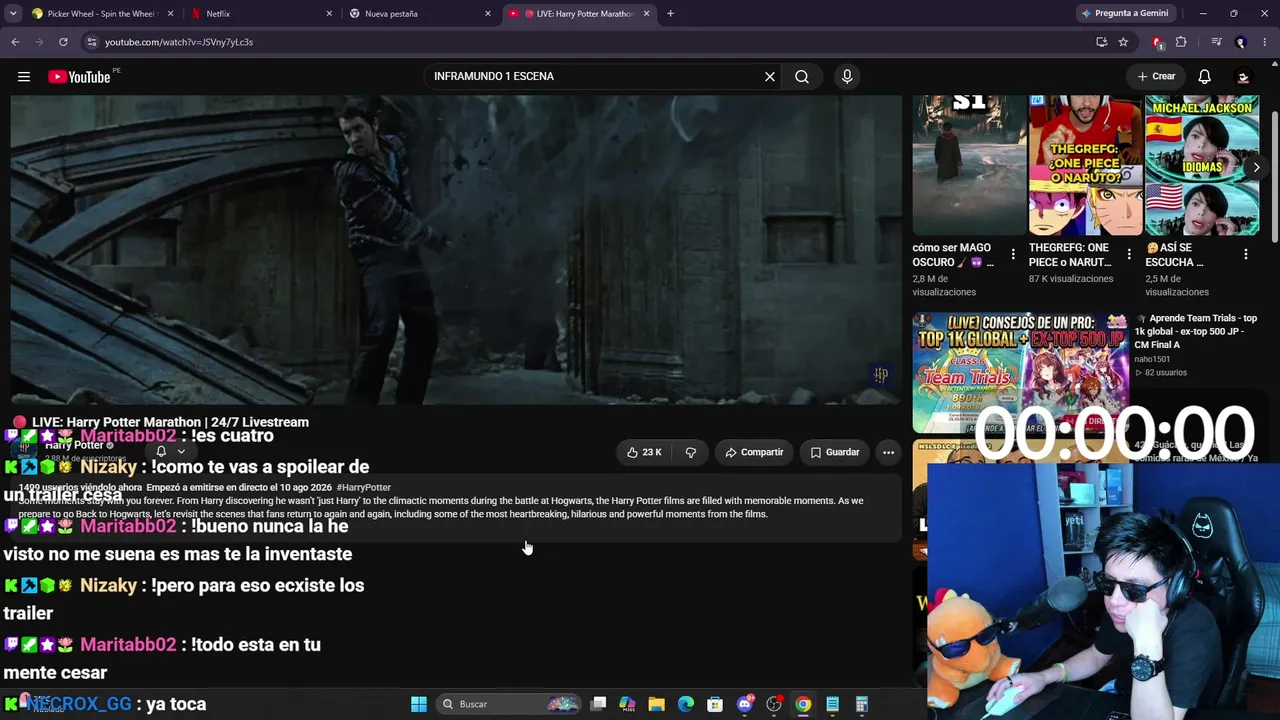This screenshot has width=1280, height=720.
Task: Launch Microsoft 365 from the taskbar
Action: pyautogui.click(x=627, y=704)
